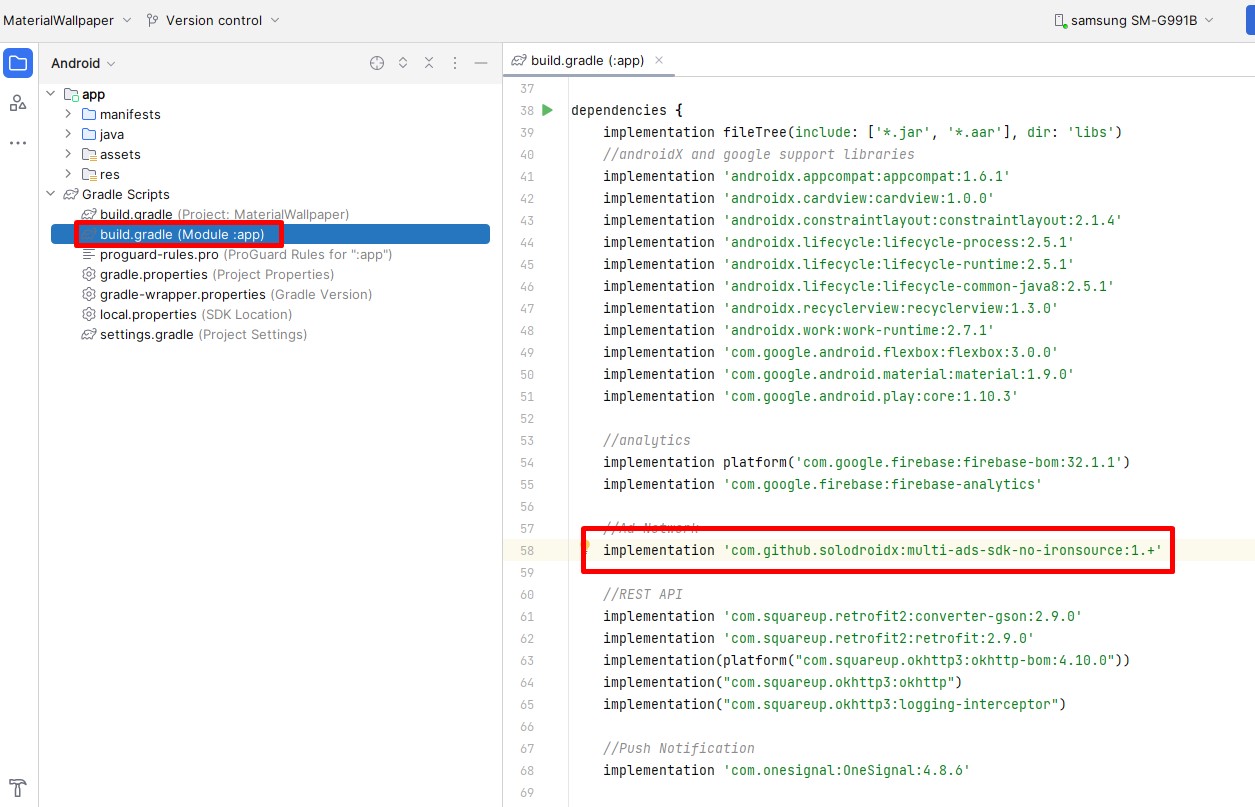The height and width of the screenshot is (807, 1255).
Task: Open the Structure tool window icon
Action: (18, 103)
